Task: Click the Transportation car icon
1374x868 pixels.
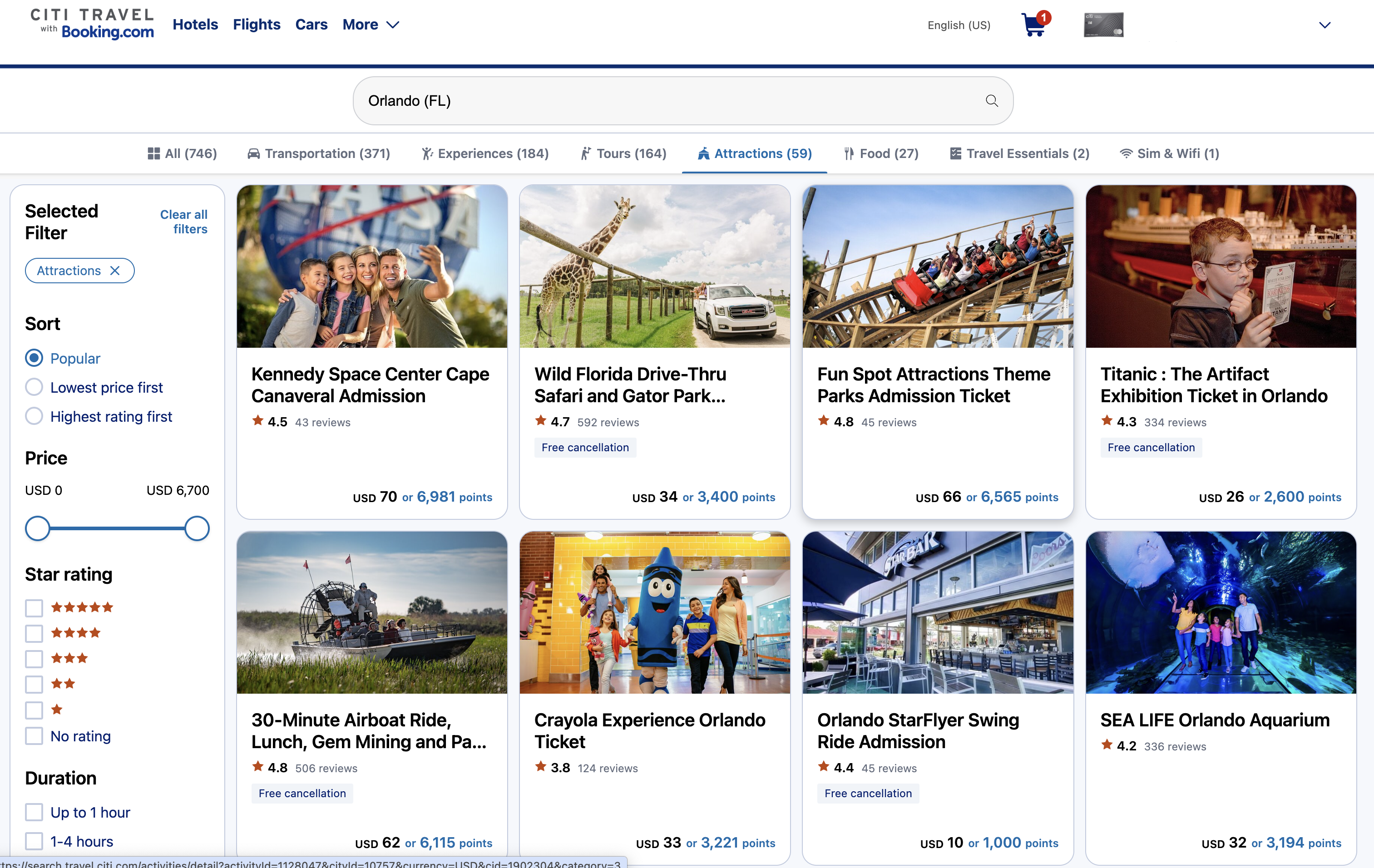Action: [253, 153]
